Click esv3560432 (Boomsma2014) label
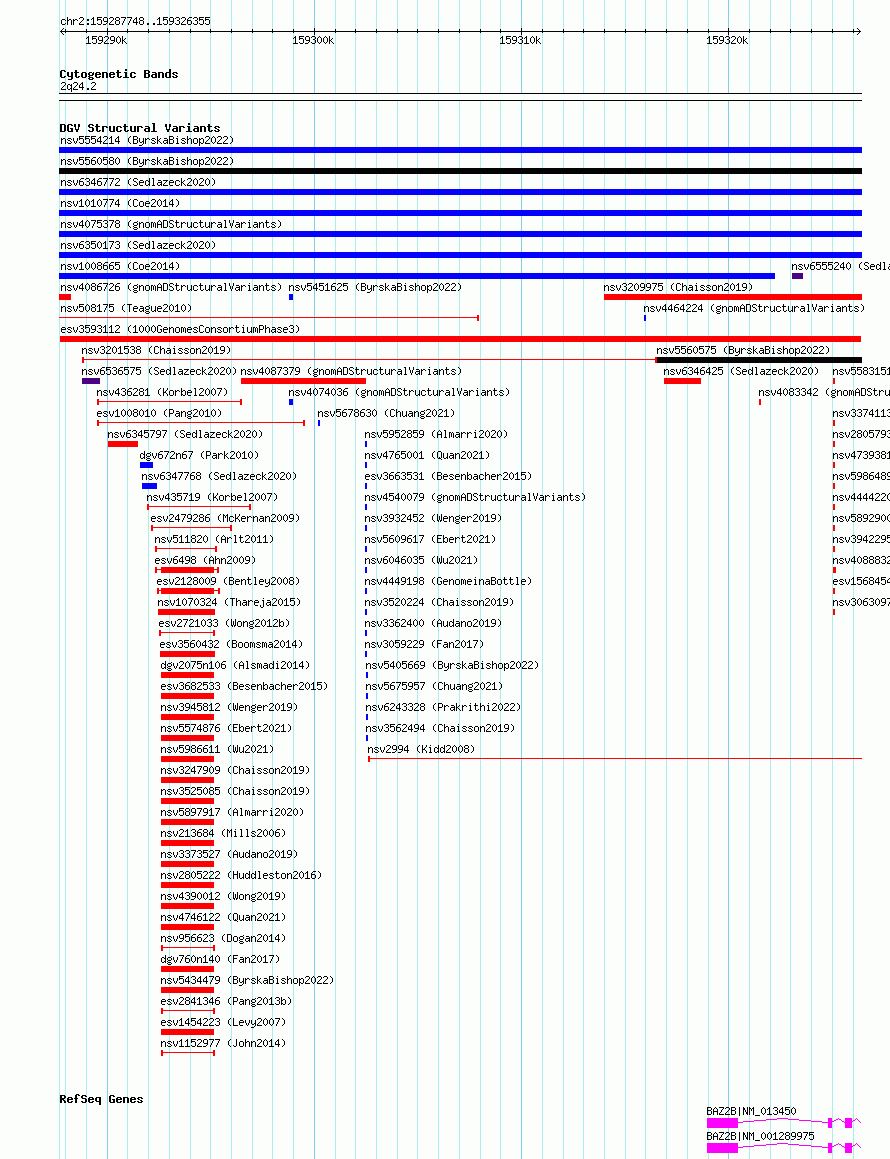This screenshot has width=890, height=1159. click(231, 645)
